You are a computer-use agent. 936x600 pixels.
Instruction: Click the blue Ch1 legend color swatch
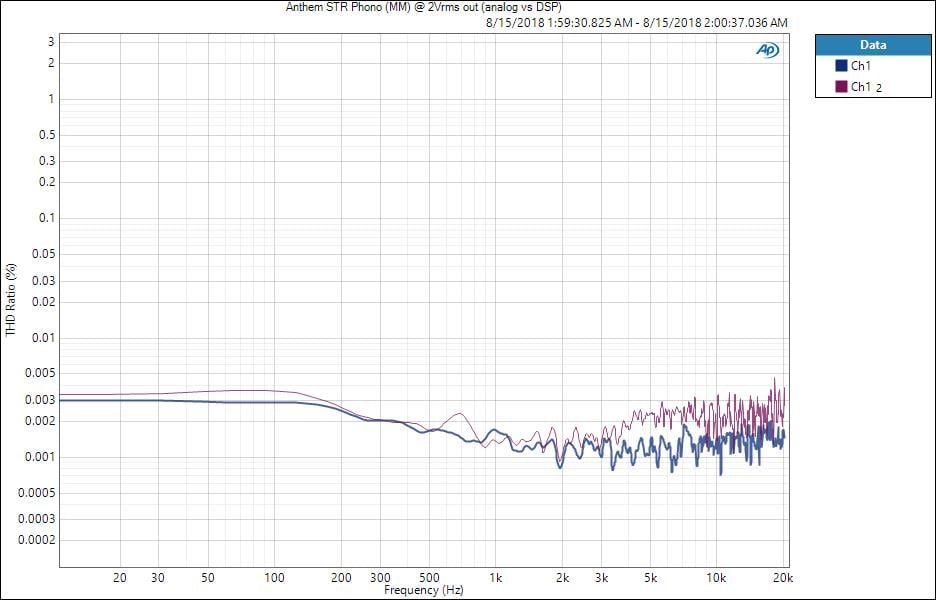(x=841, y=66)
